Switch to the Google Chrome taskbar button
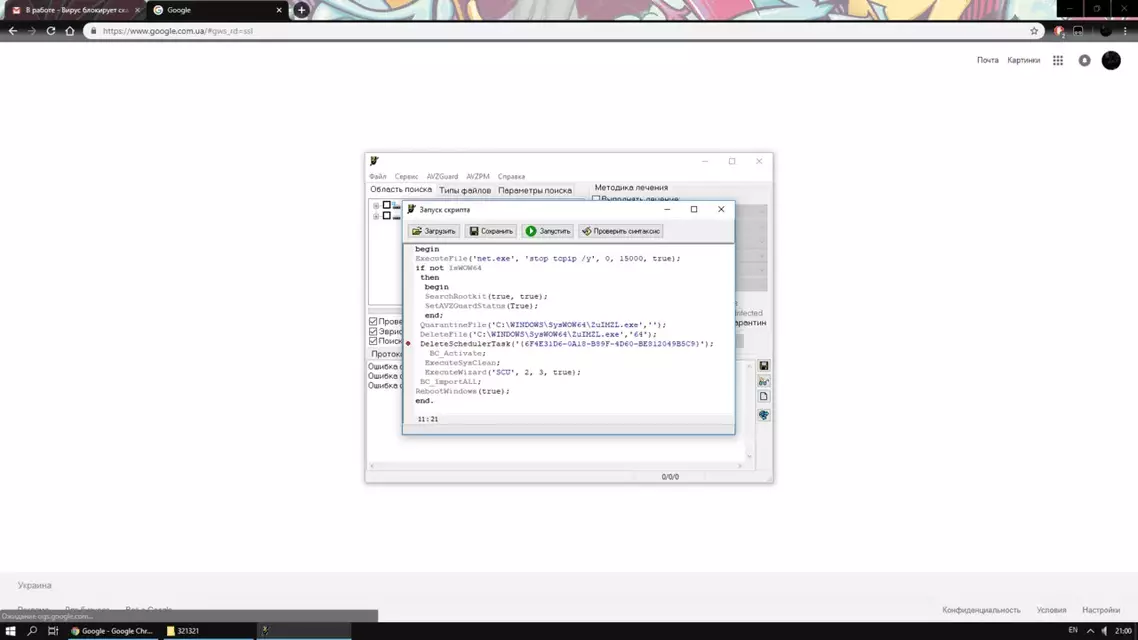1138x640 pixels. (112, 631)
